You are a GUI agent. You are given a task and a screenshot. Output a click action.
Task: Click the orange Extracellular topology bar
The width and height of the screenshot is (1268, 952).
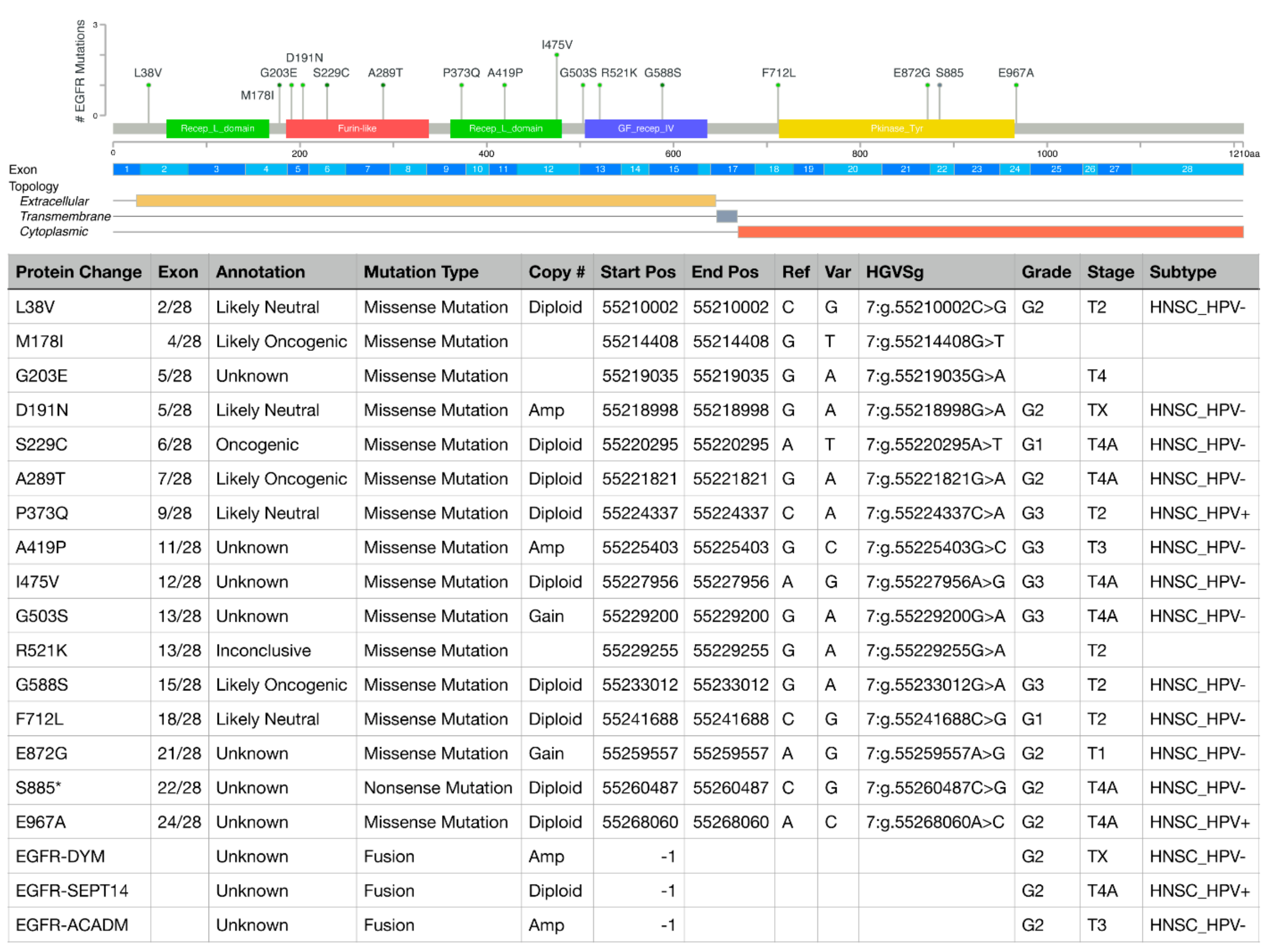[x=425, y=201]
